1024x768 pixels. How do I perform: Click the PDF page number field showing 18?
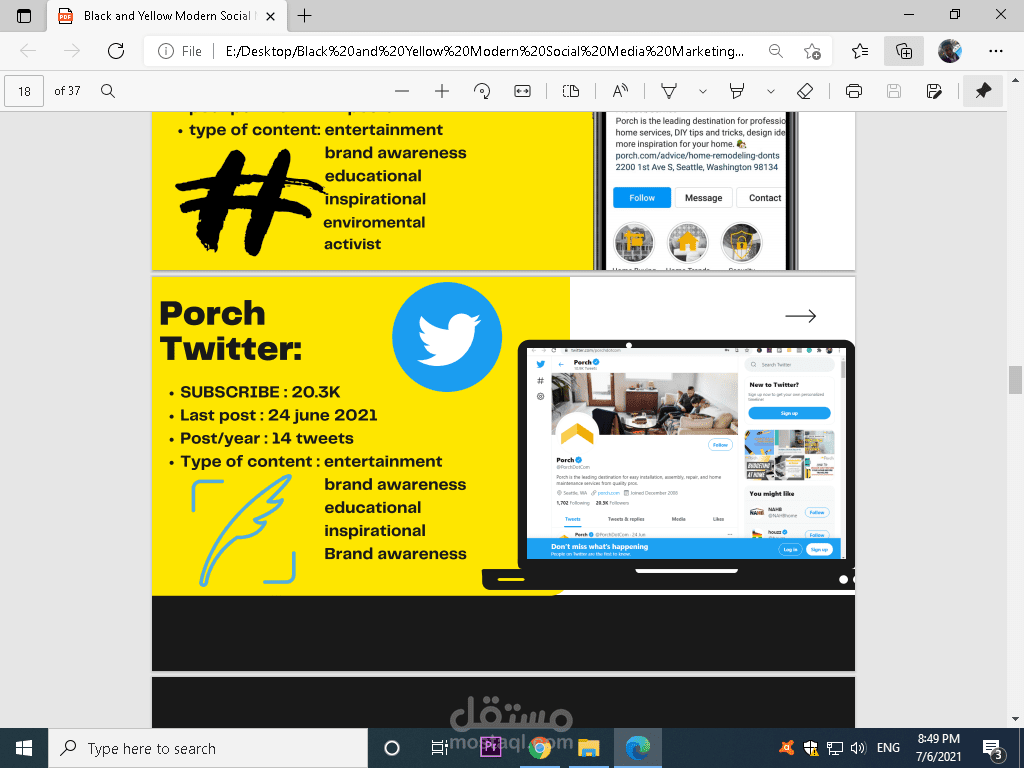point(24,91)
